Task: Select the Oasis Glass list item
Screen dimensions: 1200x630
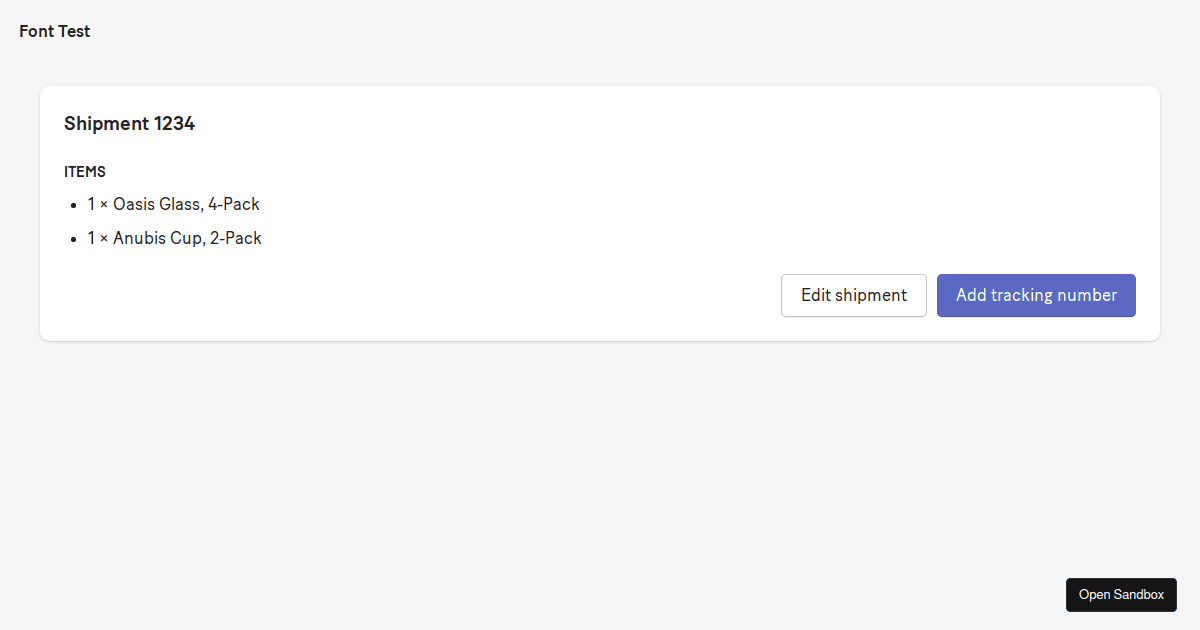Action: [x=174, y=204]
